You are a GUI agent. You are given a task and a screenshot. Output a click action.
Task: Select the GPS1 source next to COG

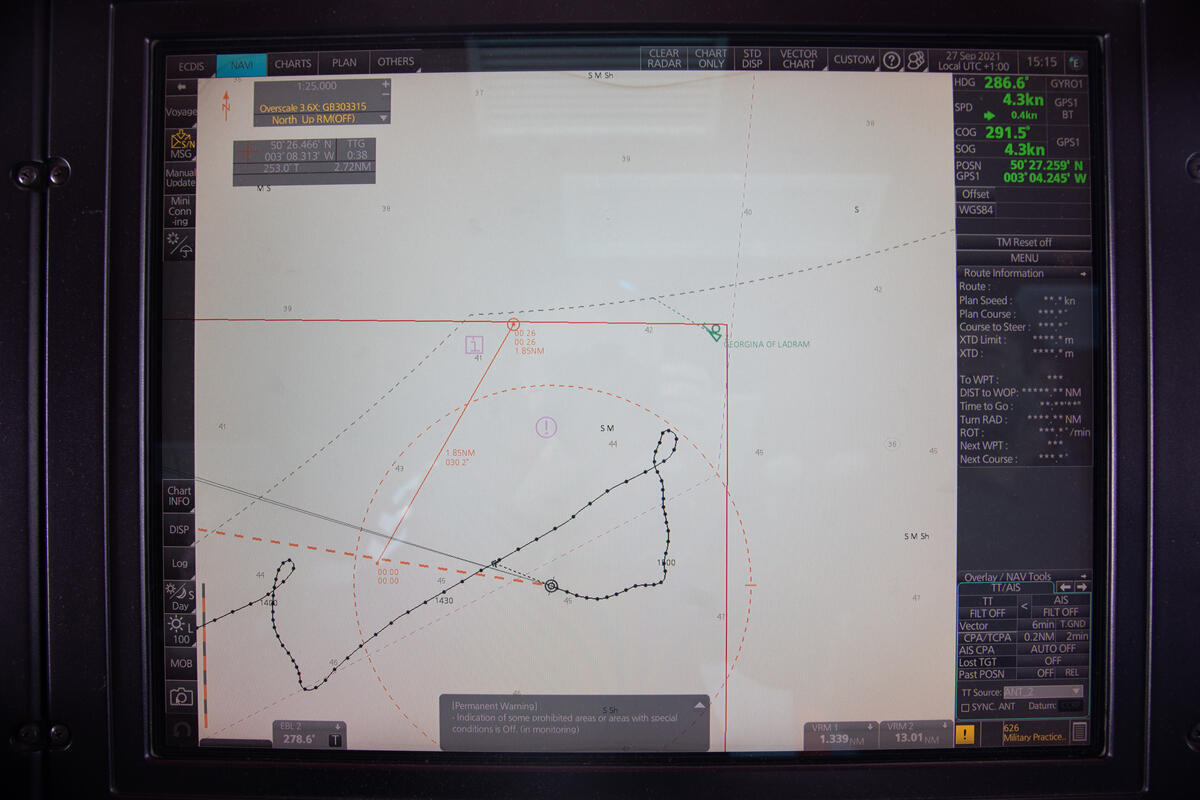[1067, 141]
